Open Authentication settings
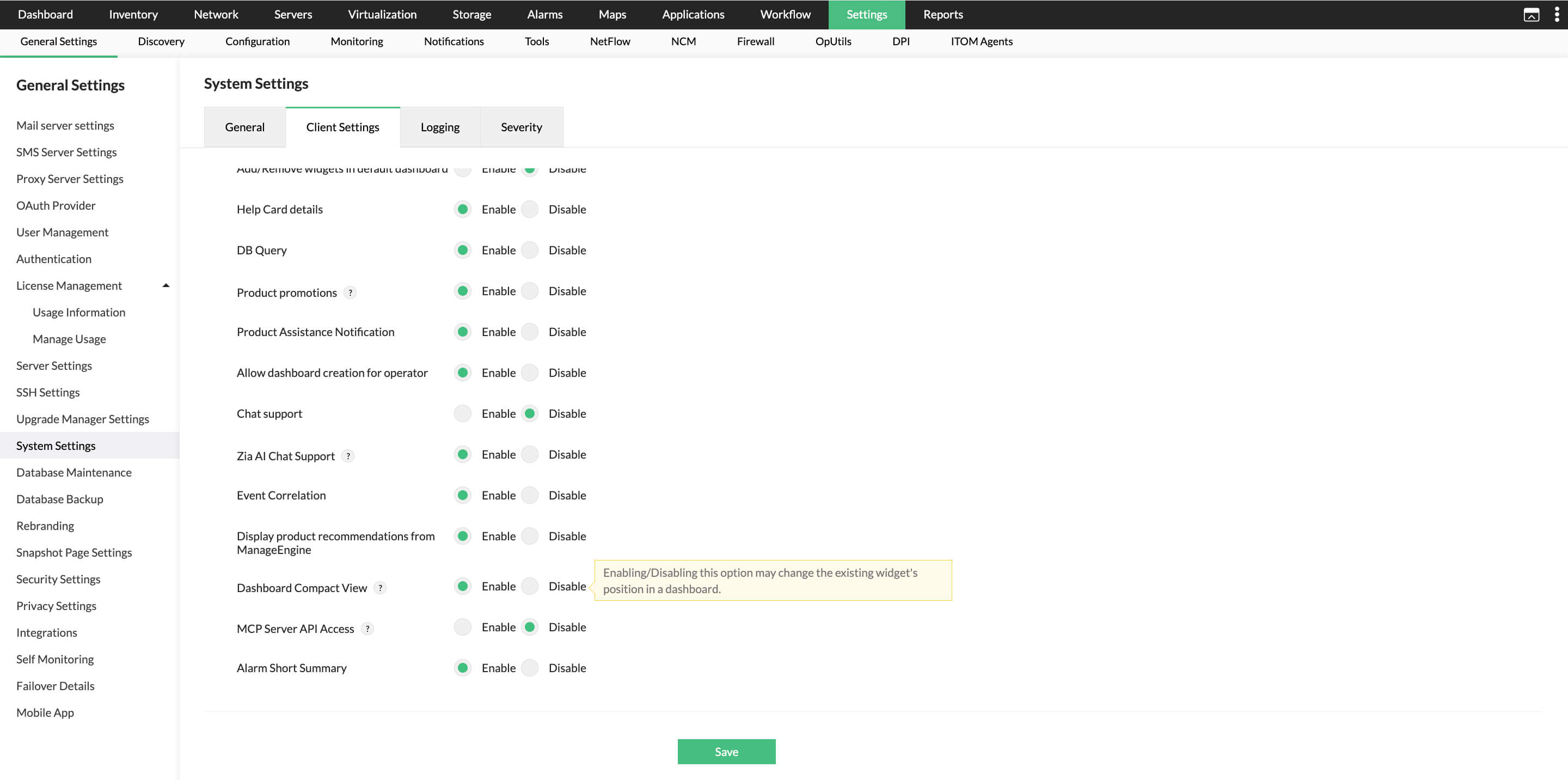The height and width of the screenshot is (780, 1568). click(x=53, y=259)
